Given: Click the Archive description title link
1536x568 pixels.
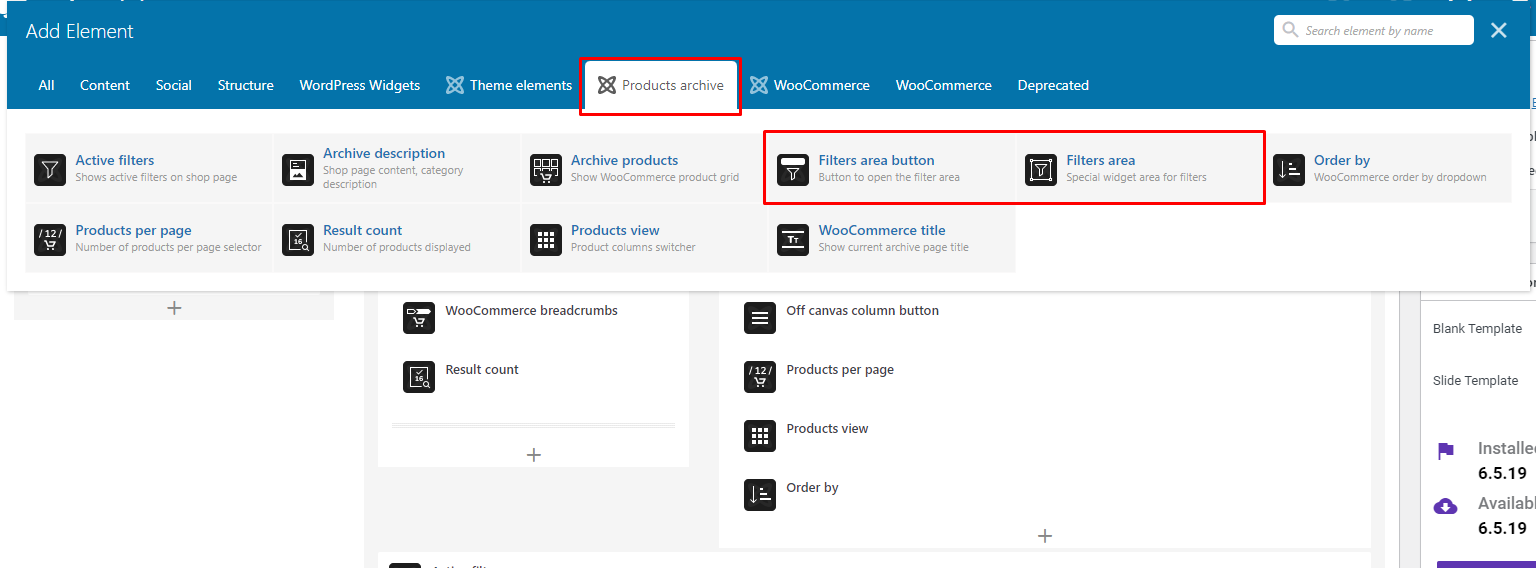Looking at the screenshot, I should (384, 153).
